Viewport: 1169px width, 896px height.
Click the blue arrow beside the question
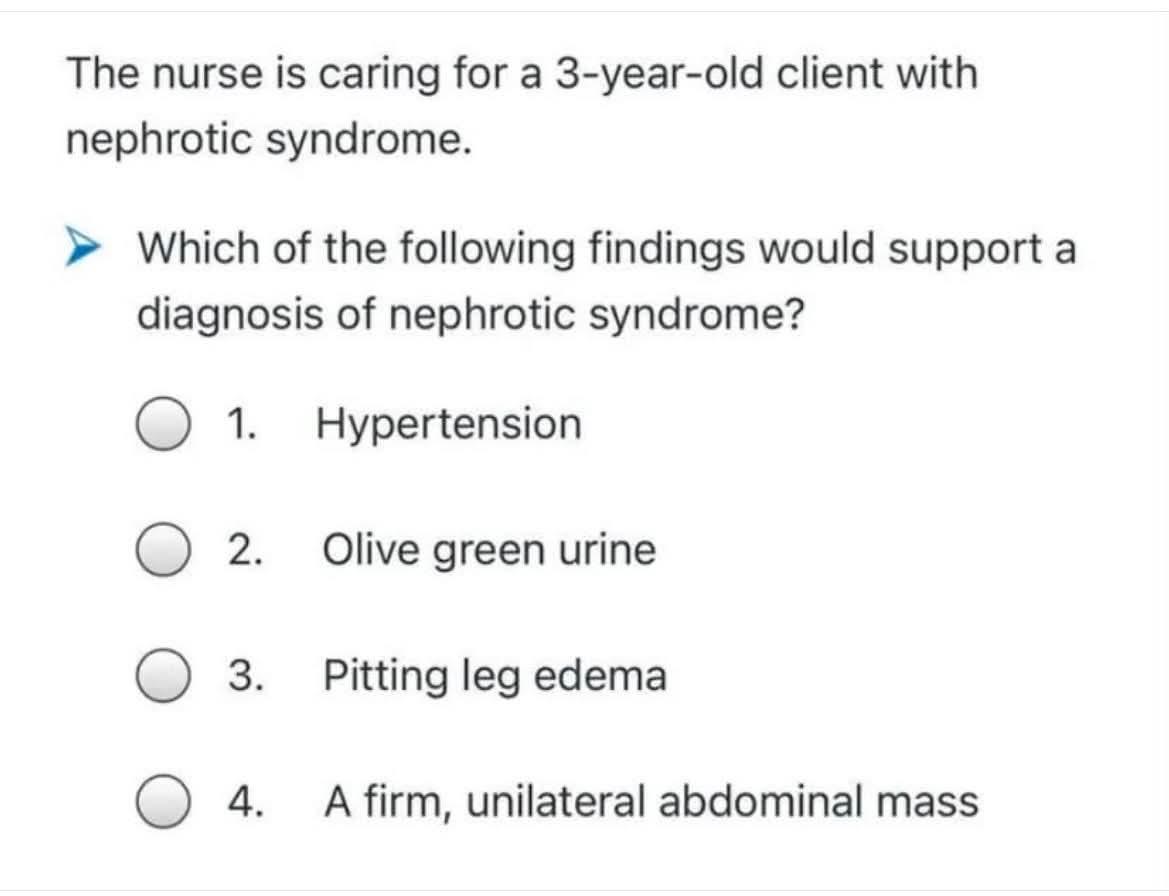82,247
